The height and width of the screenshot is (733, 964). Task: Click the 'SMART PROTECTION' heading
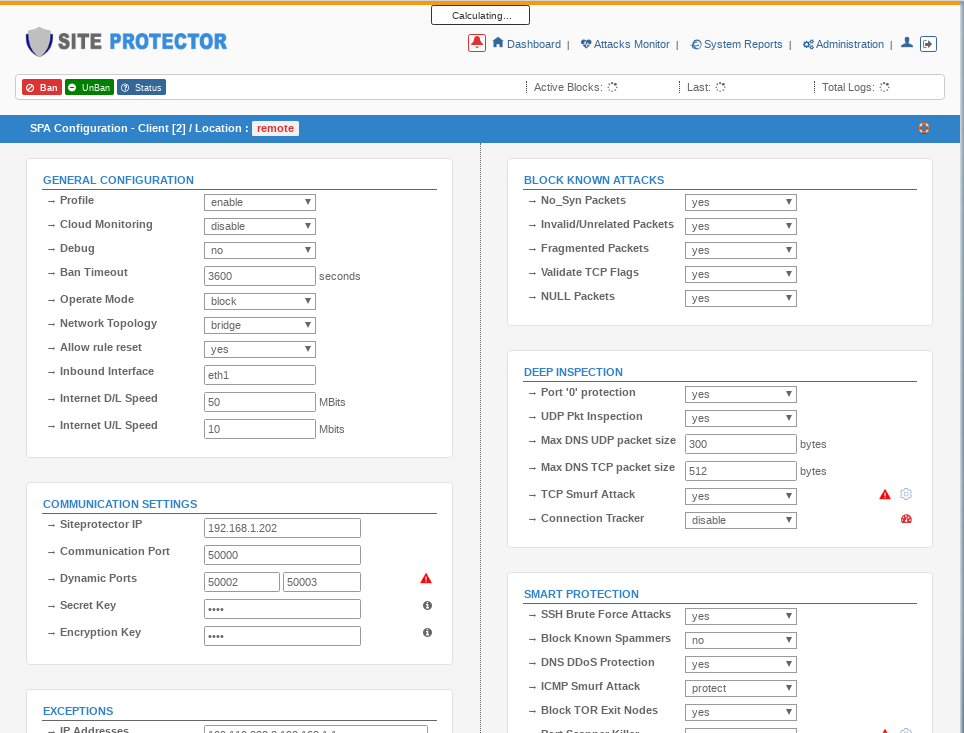pos(581,594)
